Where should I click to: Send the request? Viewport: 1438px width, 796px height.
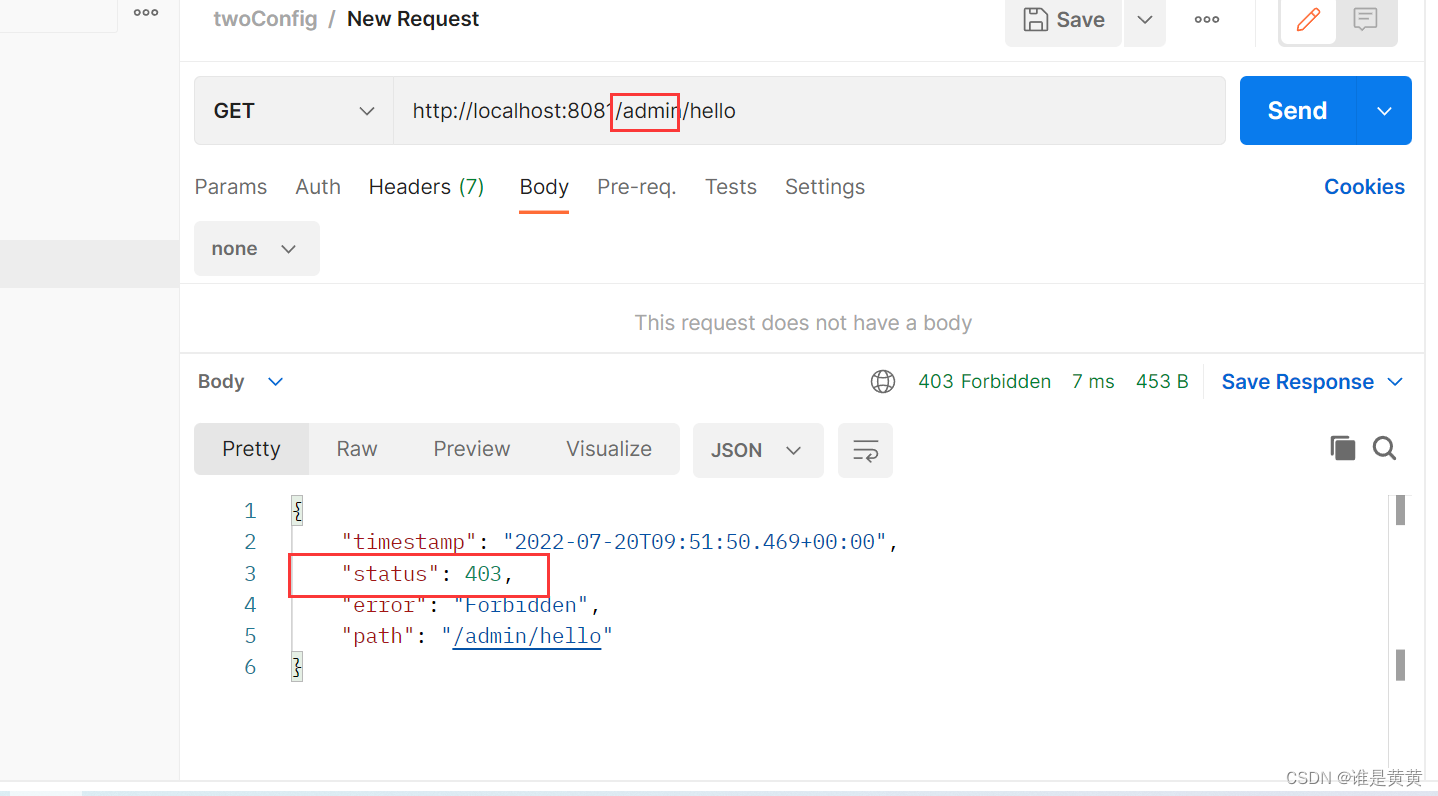[x=1297, y=111]
